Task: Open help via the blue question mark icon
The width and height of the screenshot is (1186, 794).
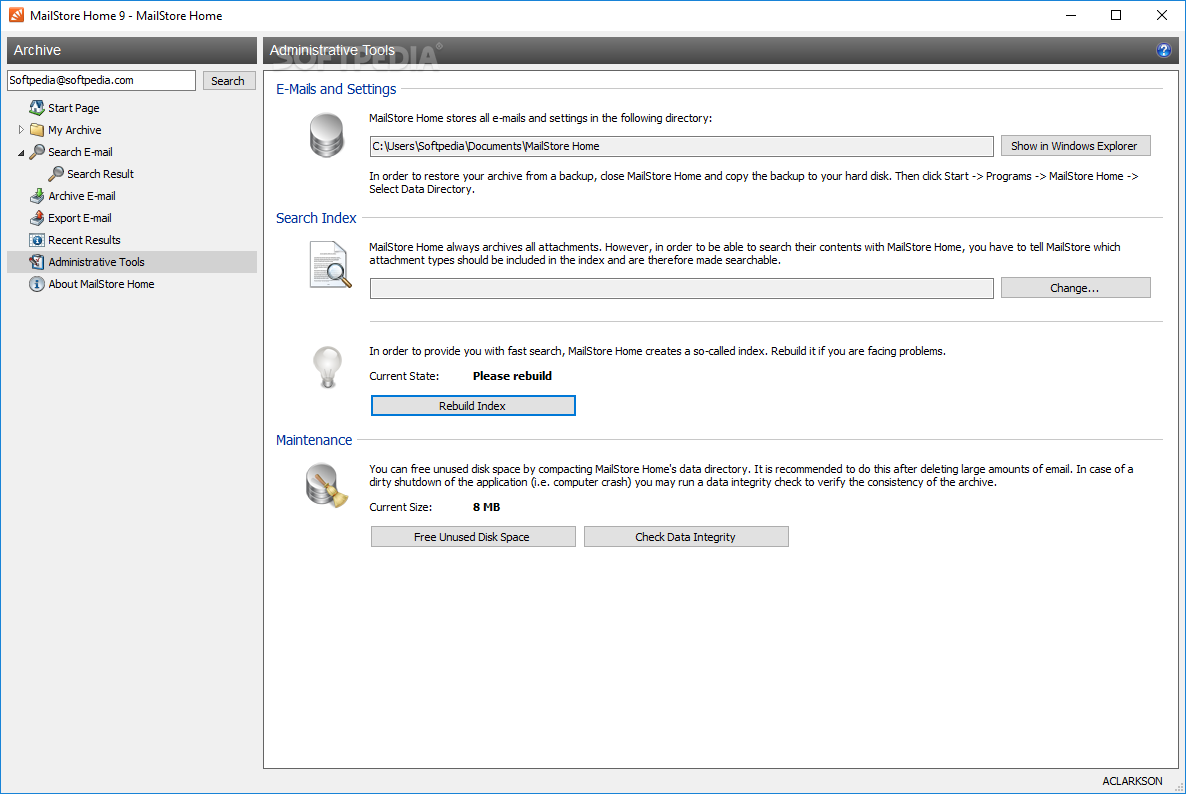Action: pyautogui.click(x=1164, y=51)
